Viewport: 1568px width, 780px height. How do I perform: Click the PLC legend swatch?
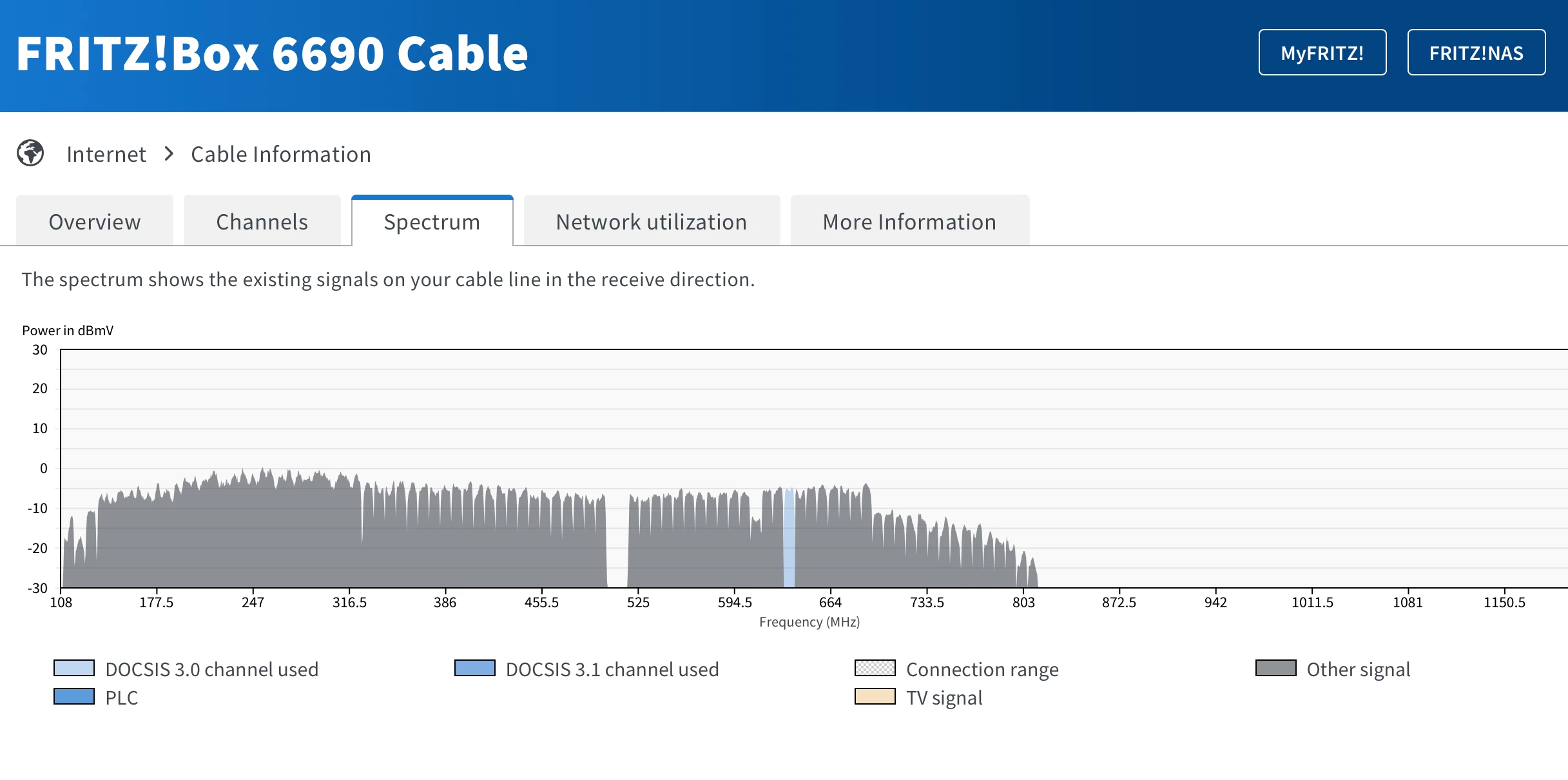pos(74,697)
